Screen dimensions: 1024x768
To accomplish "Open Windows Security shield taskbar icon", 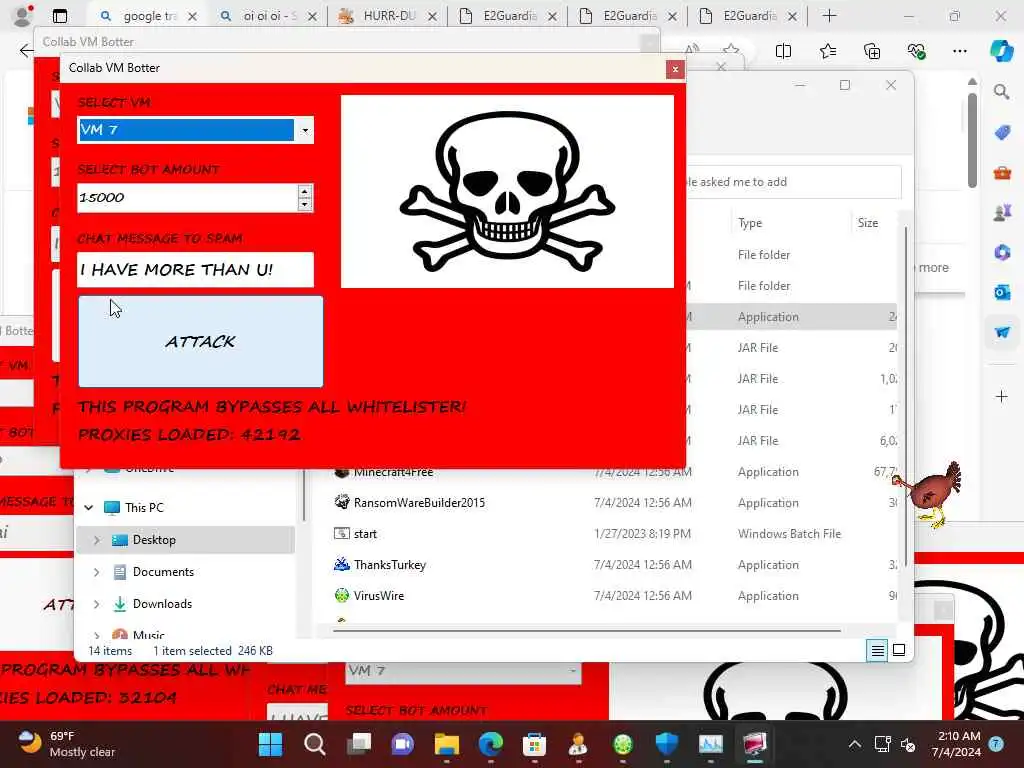I will (666, 744).
